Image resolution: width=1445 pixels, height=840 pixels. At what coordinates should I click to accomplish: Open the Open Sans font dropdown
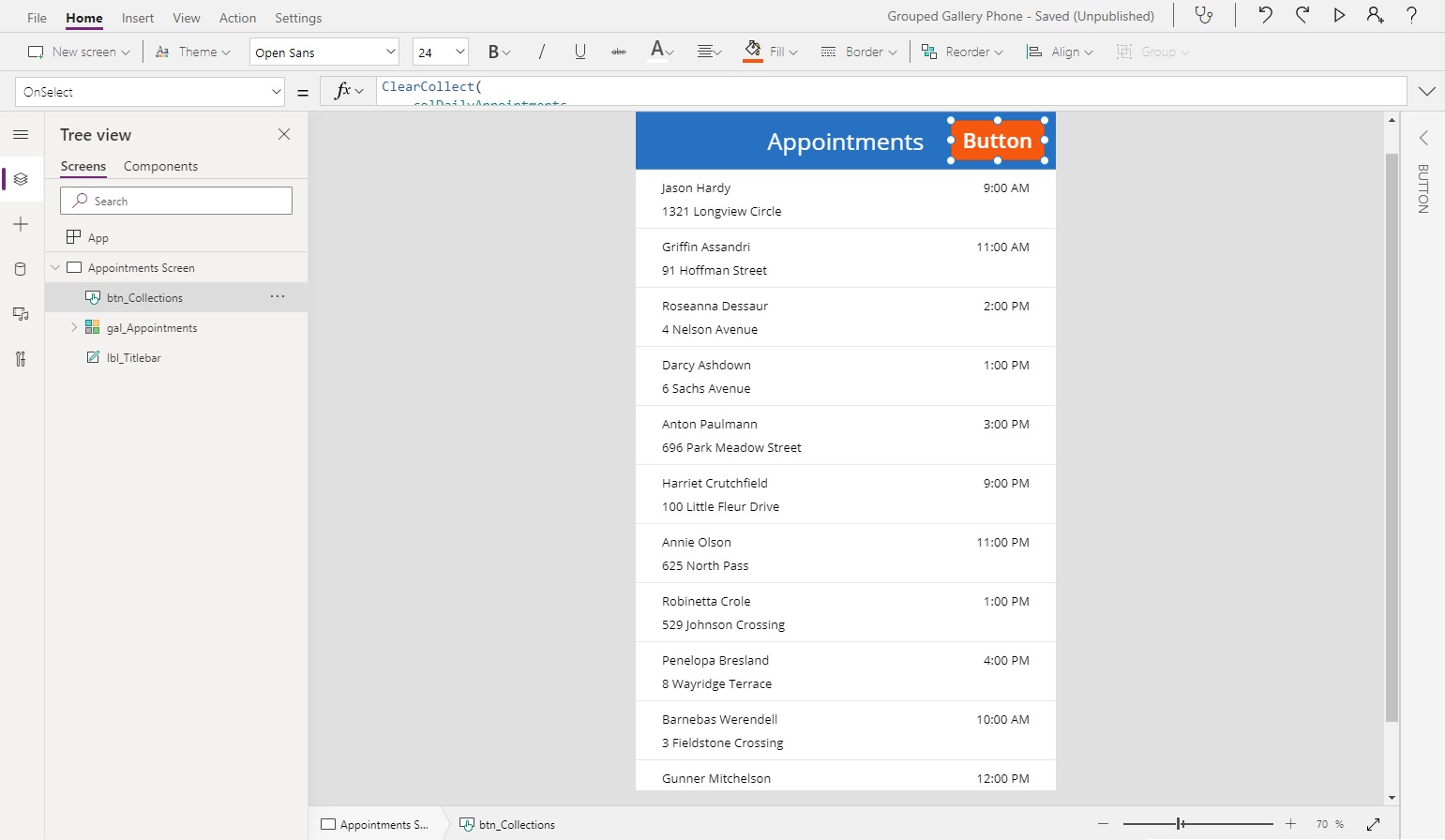pos(324,52)
